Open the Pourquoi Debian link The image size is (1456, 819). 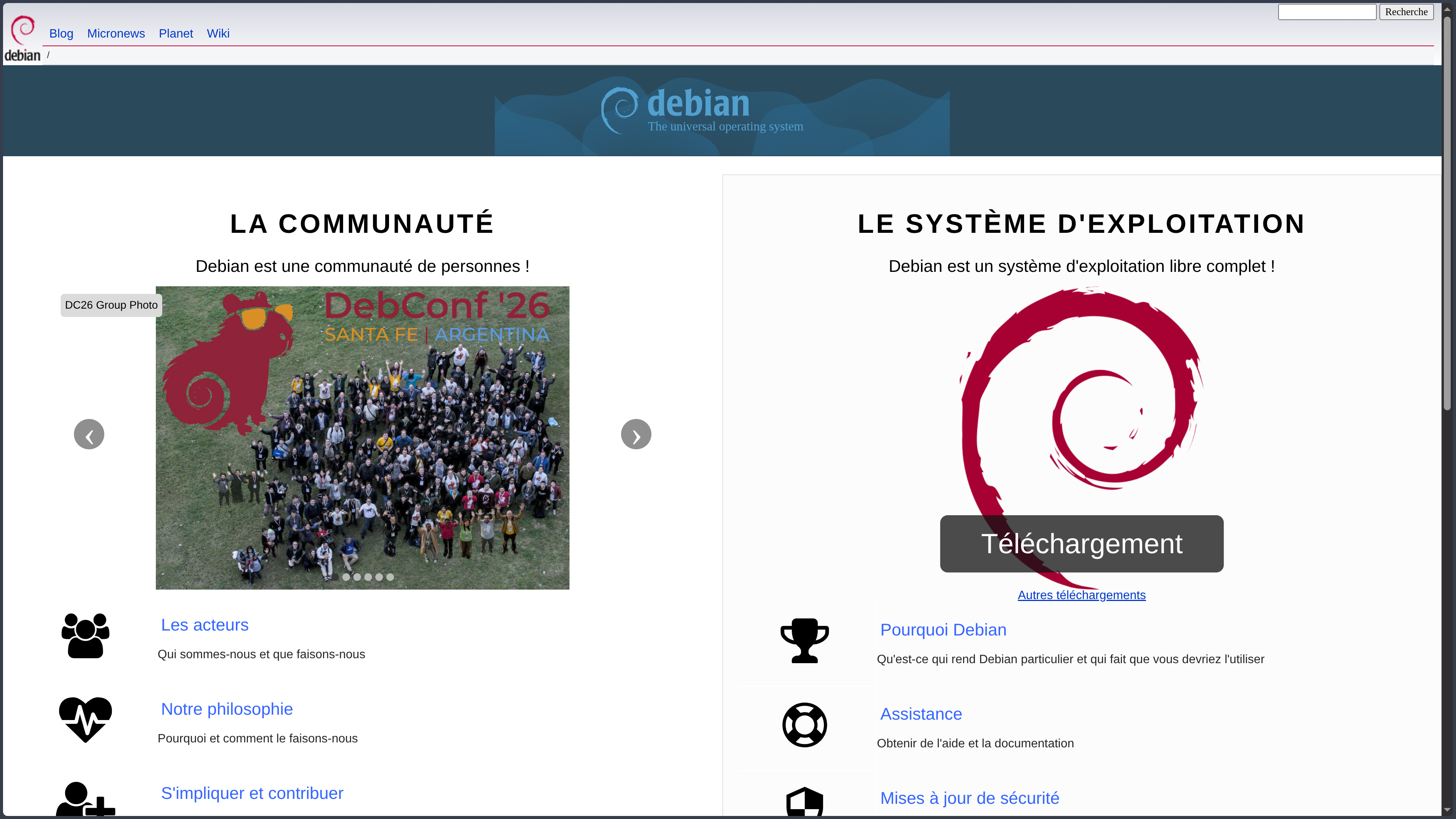click(x=943, y=630)
